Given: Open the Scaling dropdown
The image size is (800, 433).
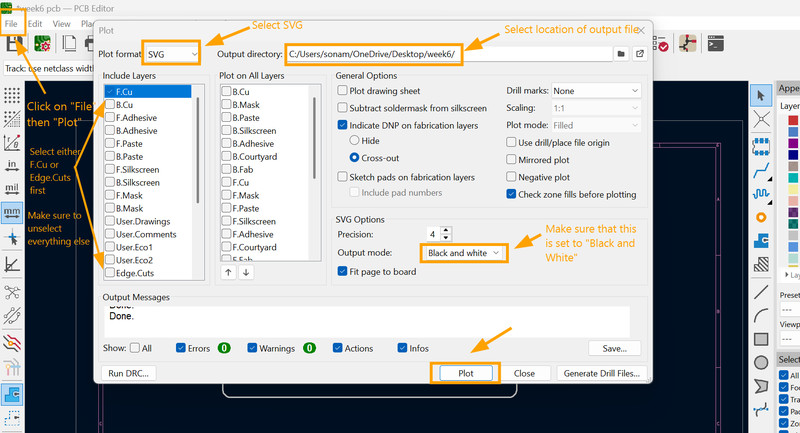Looking at the screenshot, I should click(x=596, y=108).
